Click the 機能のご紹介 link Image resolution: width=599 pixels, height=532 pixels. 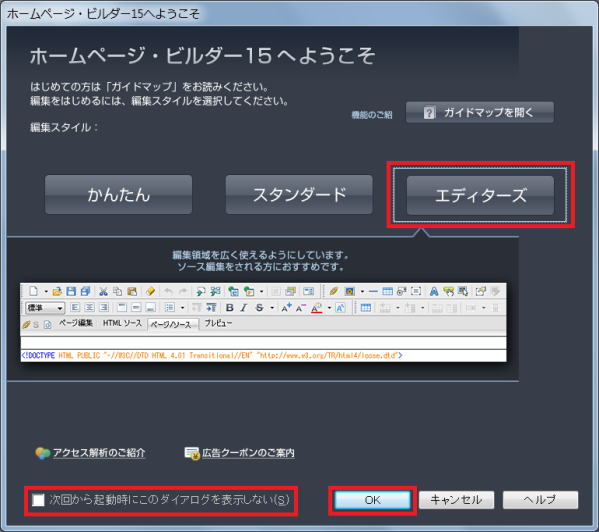click(x=372, y=115)
